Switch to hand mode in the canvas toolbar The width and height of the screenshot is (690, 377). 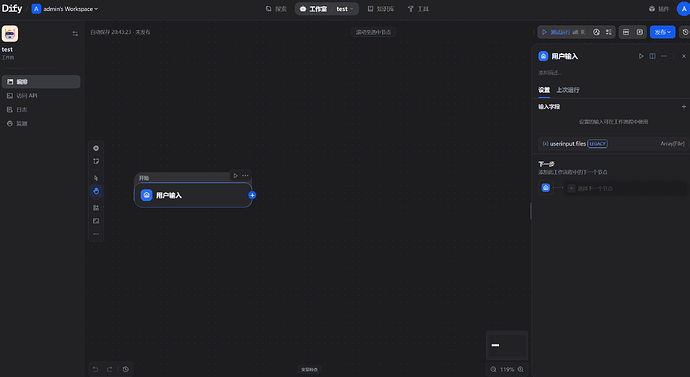(96, 191)
